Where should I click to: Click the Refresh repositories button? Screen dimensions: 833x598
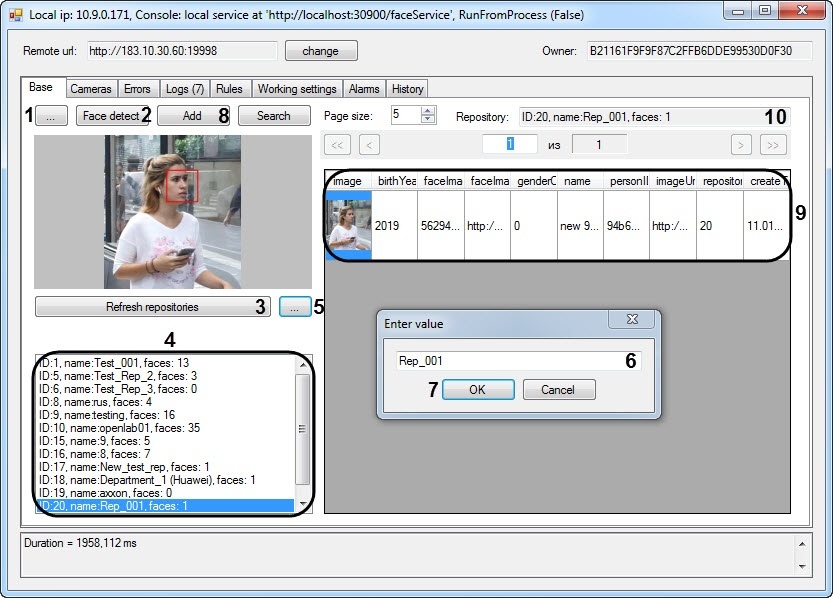pos(152,307)
